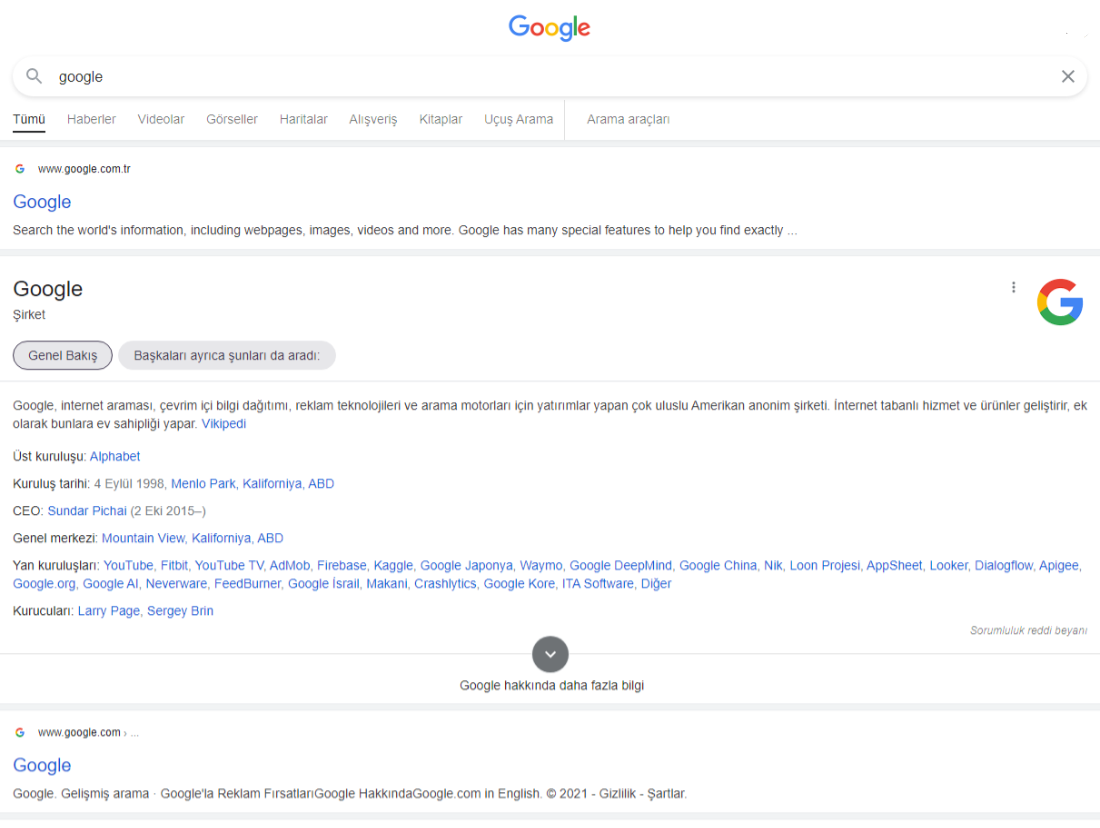The image size is (1100, 828).
Task: Open the Makani link
Action: point(387,584)
